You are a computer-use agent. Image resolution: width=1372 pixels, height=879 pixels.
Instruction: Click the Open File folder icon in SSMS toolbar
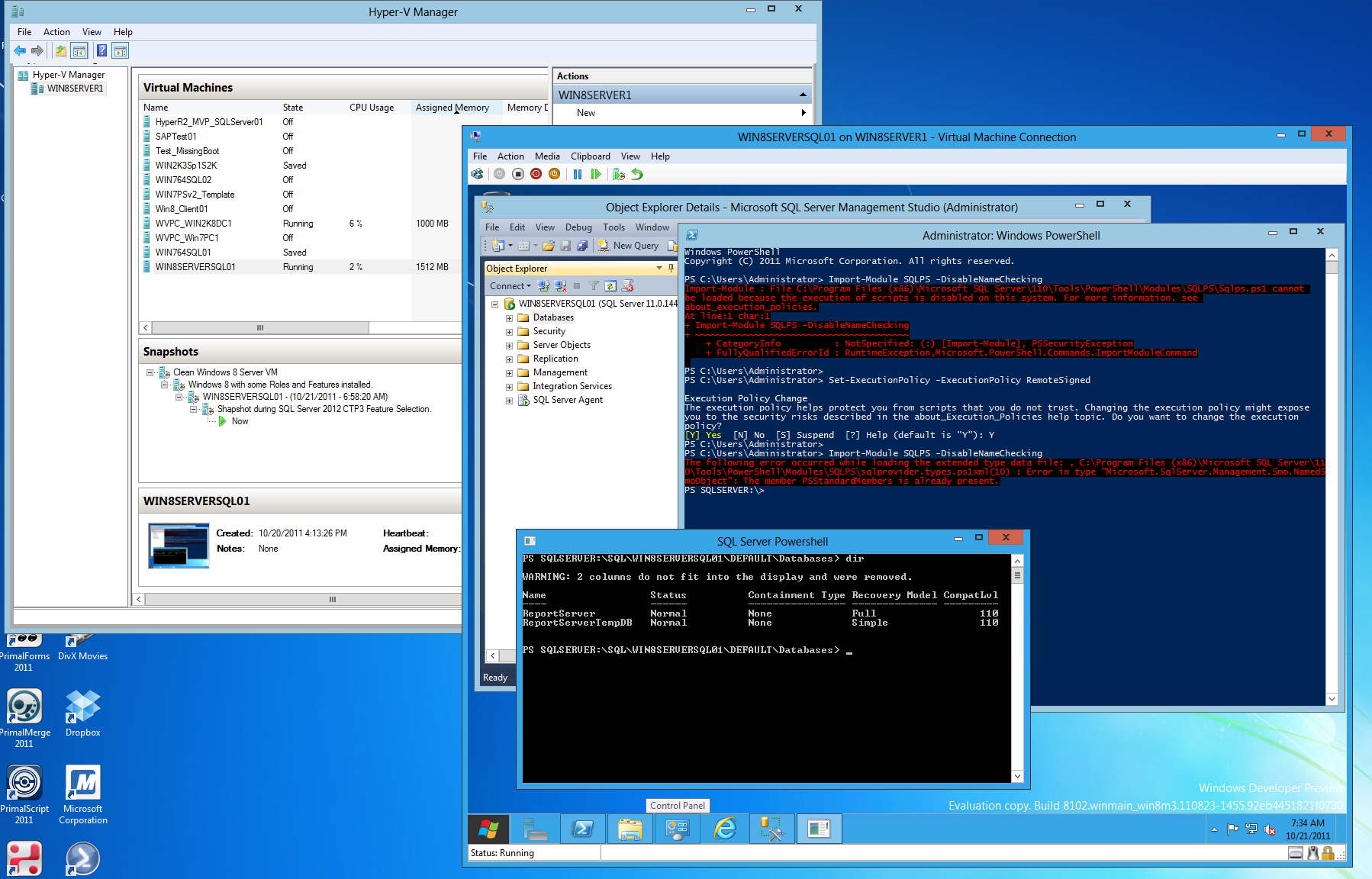(548, 246)
